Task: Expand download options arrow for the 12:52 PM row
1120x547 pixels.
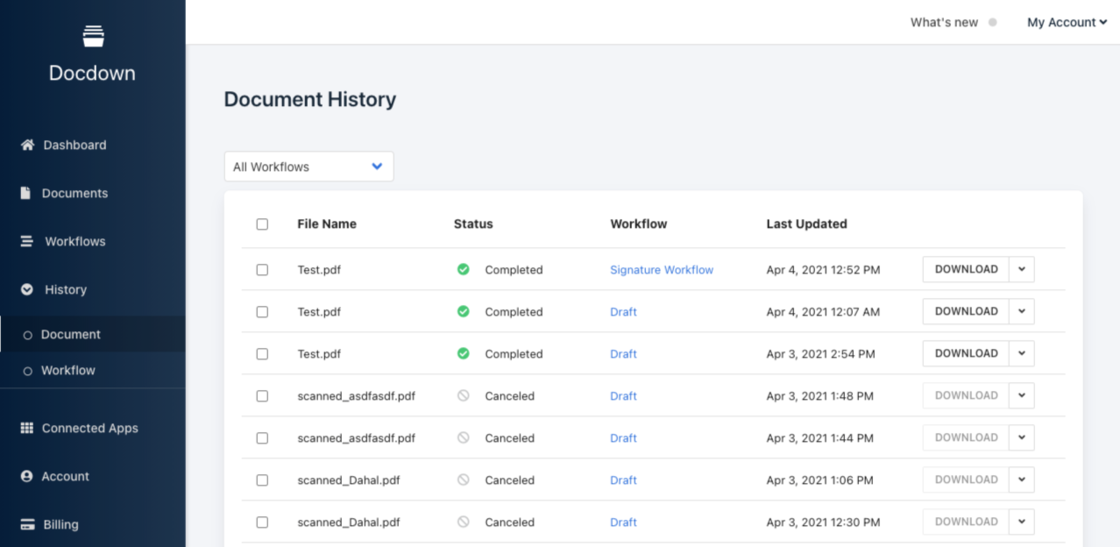Action: 1021,270
